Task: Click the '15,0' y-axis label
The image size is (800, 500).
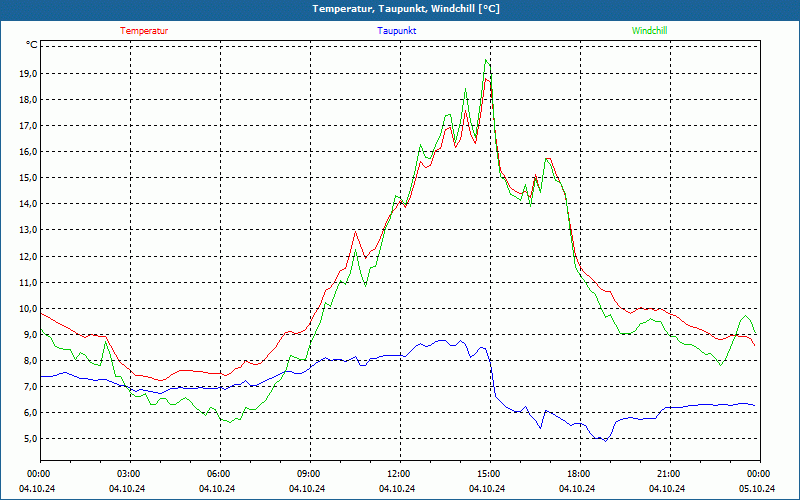Action: [29, 178]
